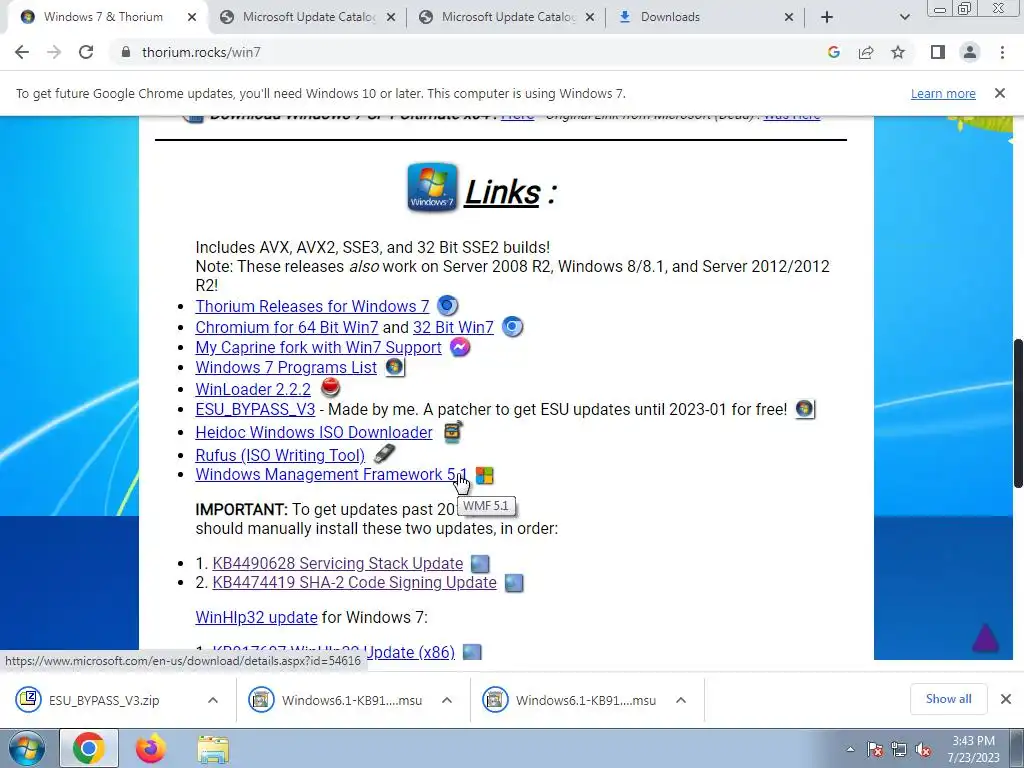This screenshot has width=1024, height=768.
Task: Click the Windows 7 logo beside Links heading
Action: (x=432, y=187)
